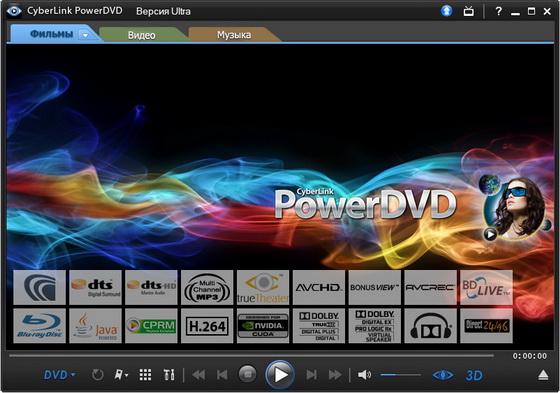Open the Фильмы tab
This screenshot has width=560, height=393.
pos(51,34)
